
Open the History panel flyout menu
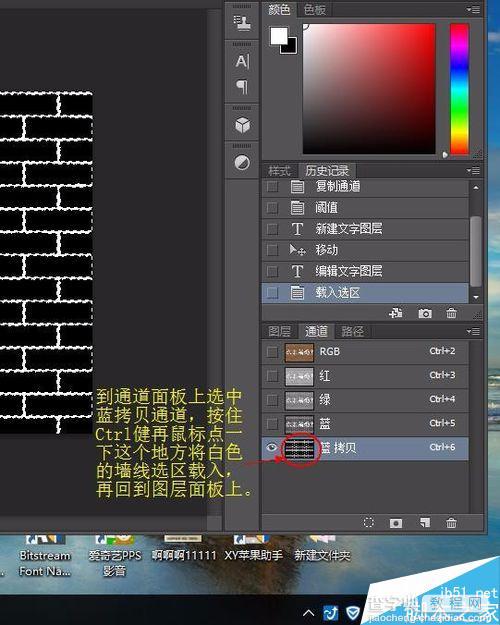474,171
